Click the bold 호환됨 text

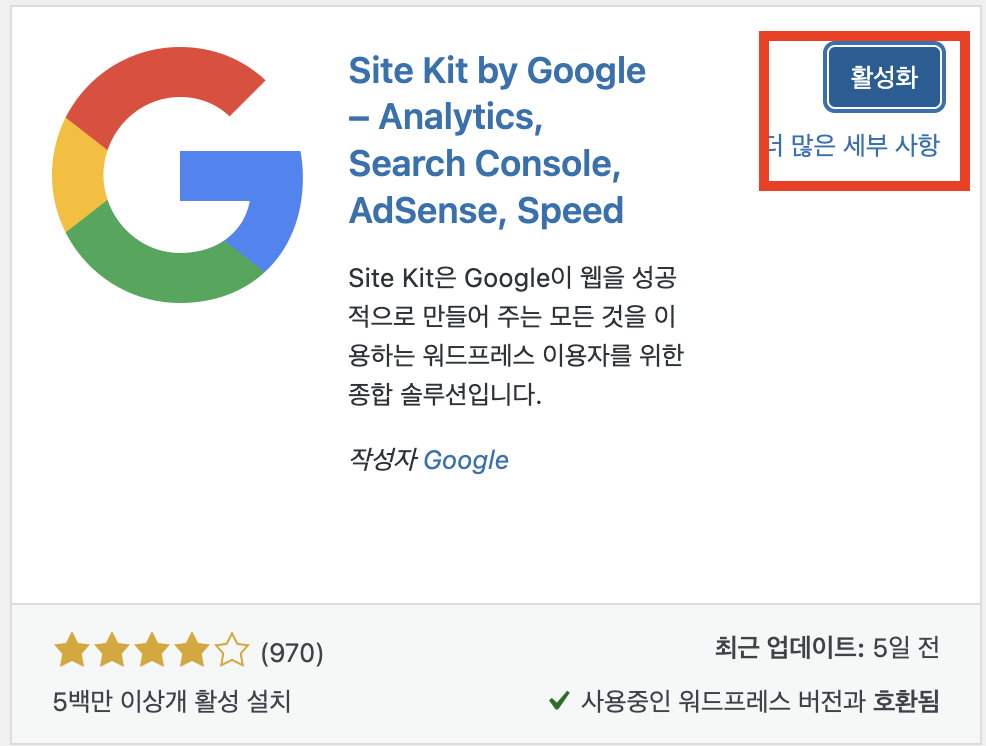[906, 700]
